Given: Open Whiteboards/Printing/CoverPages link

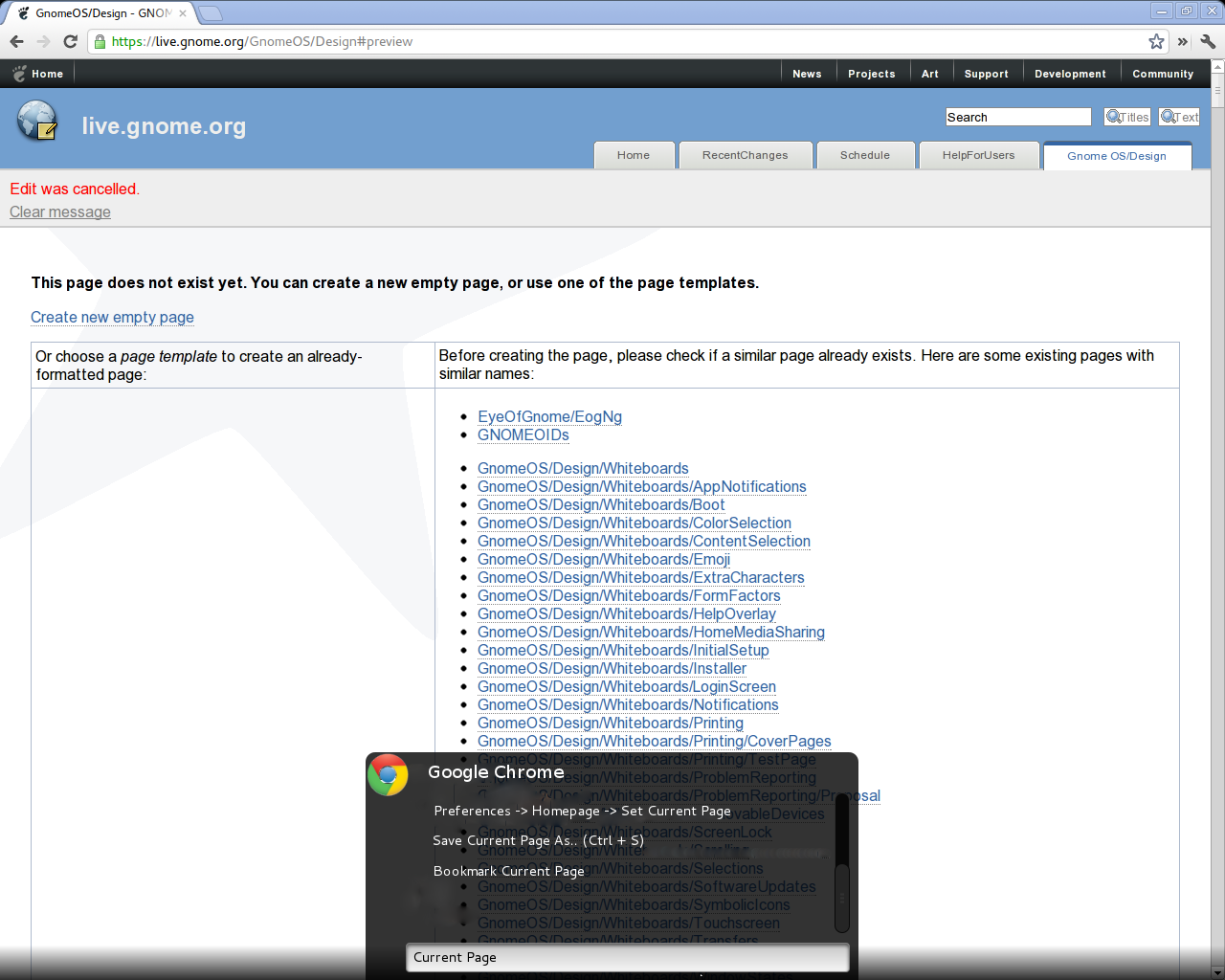Looking at the screenshot, I should click(x=655, y=742).
